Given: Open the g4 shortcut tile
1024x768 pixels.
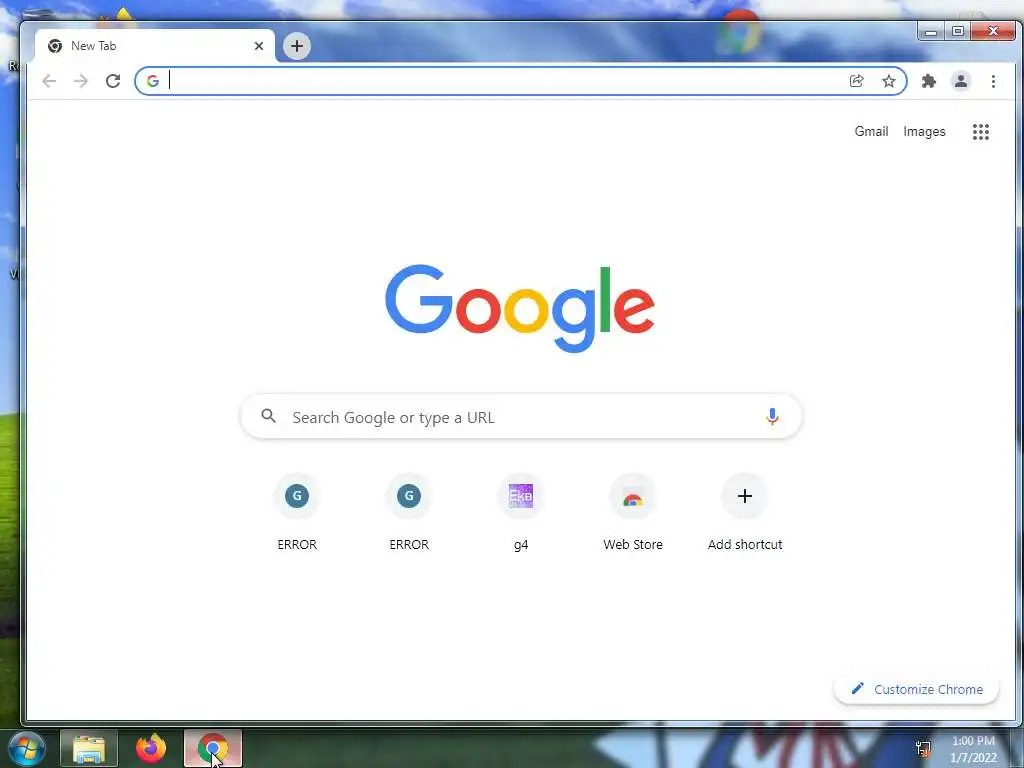Looking at the screenshot, I should tap(521, 513).
